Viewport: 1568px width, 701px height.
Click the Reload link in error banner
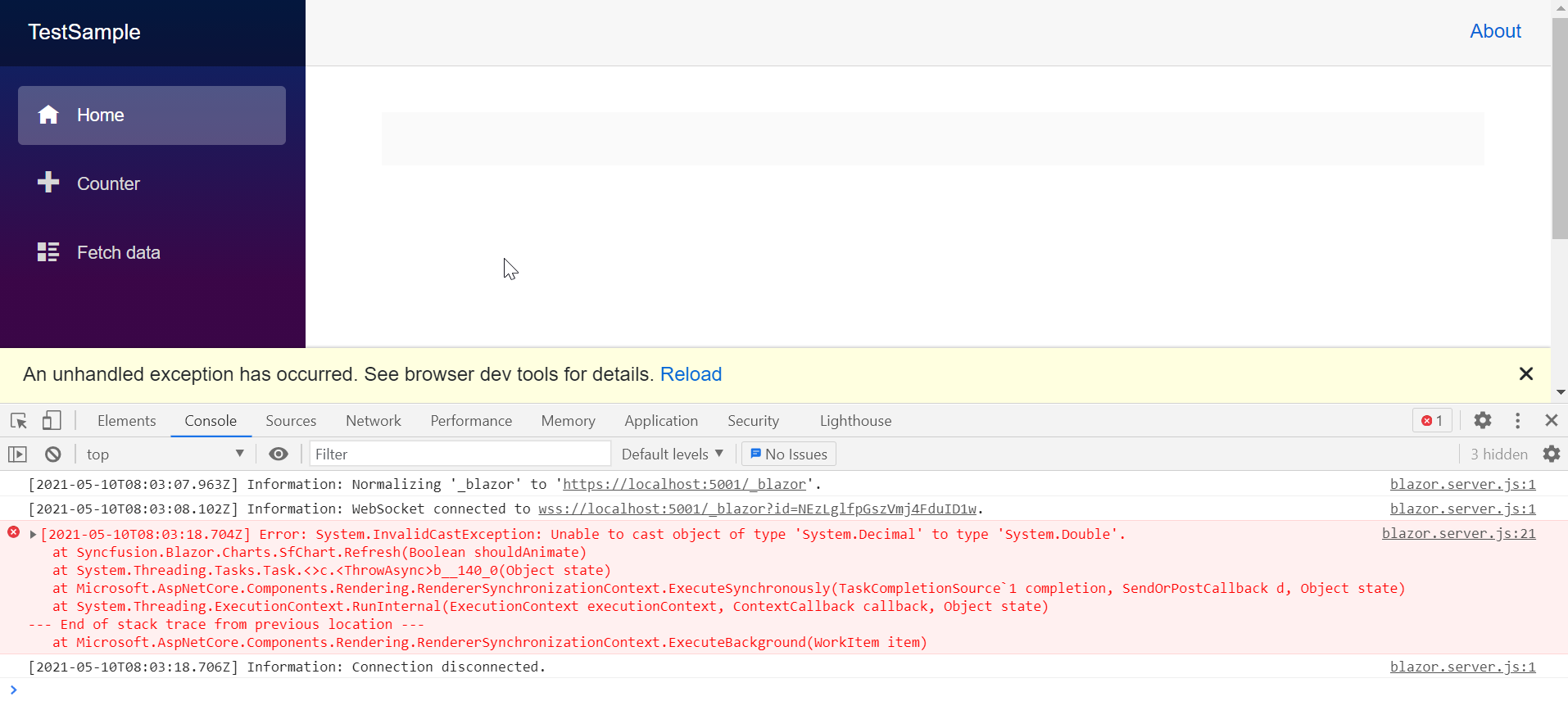coord(691,374)
